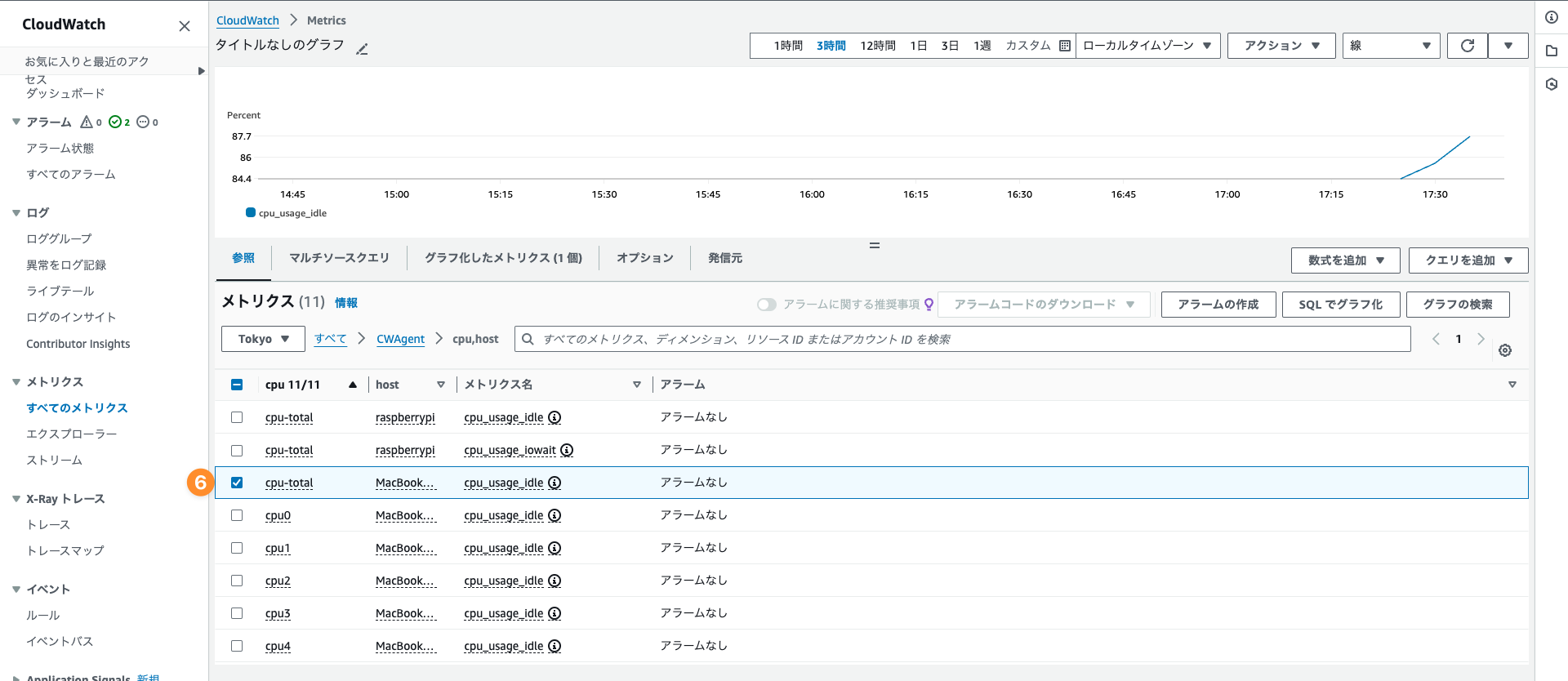
Task: Open the アクション dropdown
Action: pyautogui.click(x=1281, y=46)
